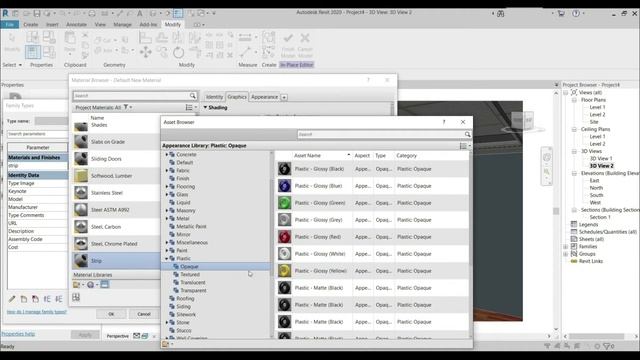Open the File menu tab
Image resolution: width=640 pixels, height=360 pixels.
[x=10, y=24]
